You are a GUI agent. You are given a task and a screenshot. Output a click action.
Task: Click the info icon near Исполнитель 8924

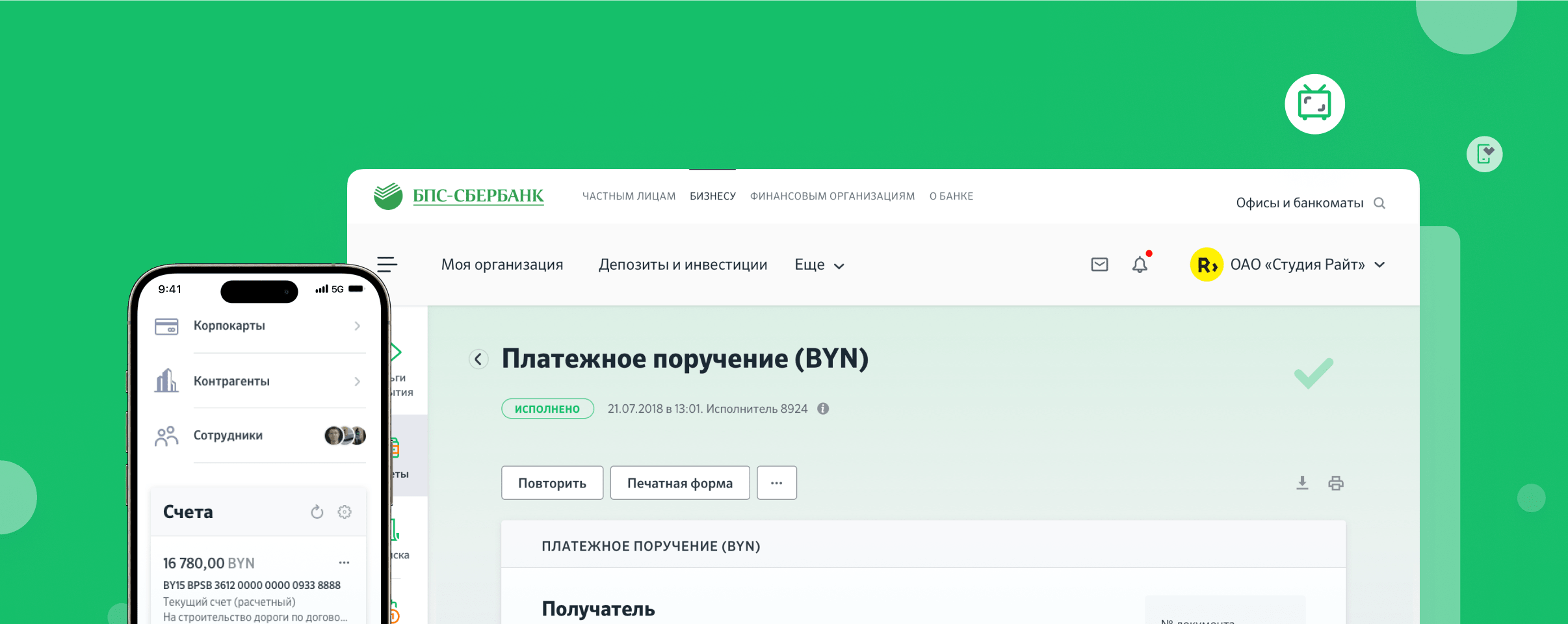pyautogui.click(x=823, y=409)
